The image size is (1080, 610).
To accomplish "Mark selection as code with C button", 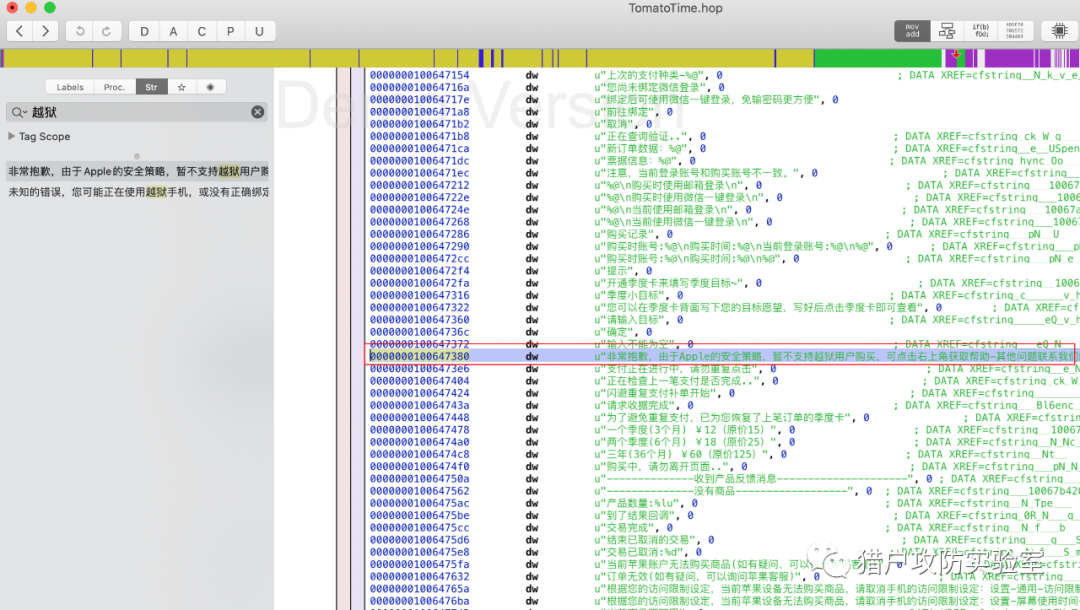I will (x=202, y=31).
